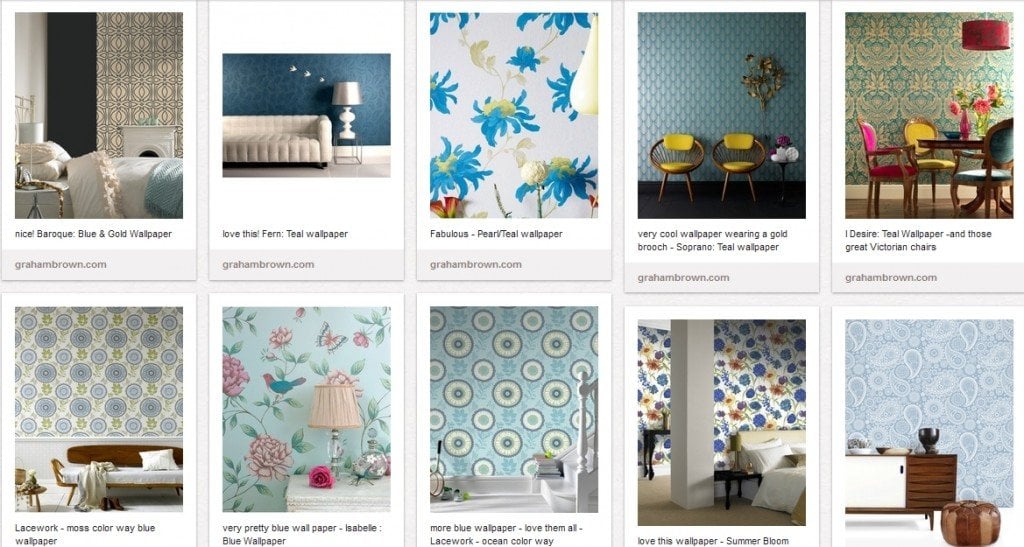This screenshot has width=1024, height=547.
Task: Click grahambrown.com link under Fern pin
Action: (268, 264)
